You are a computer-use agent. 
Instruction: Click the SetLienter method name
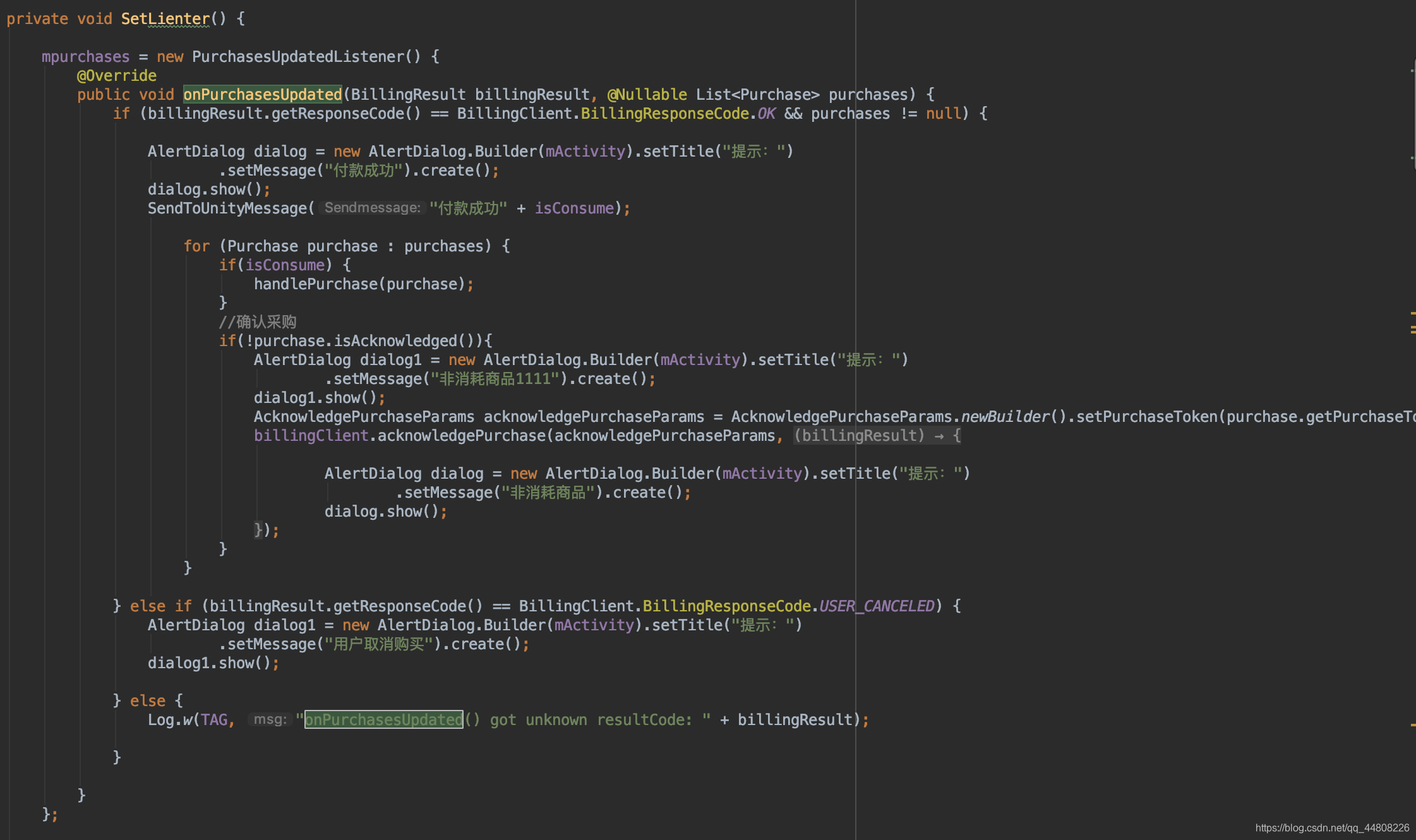point(165,19)
